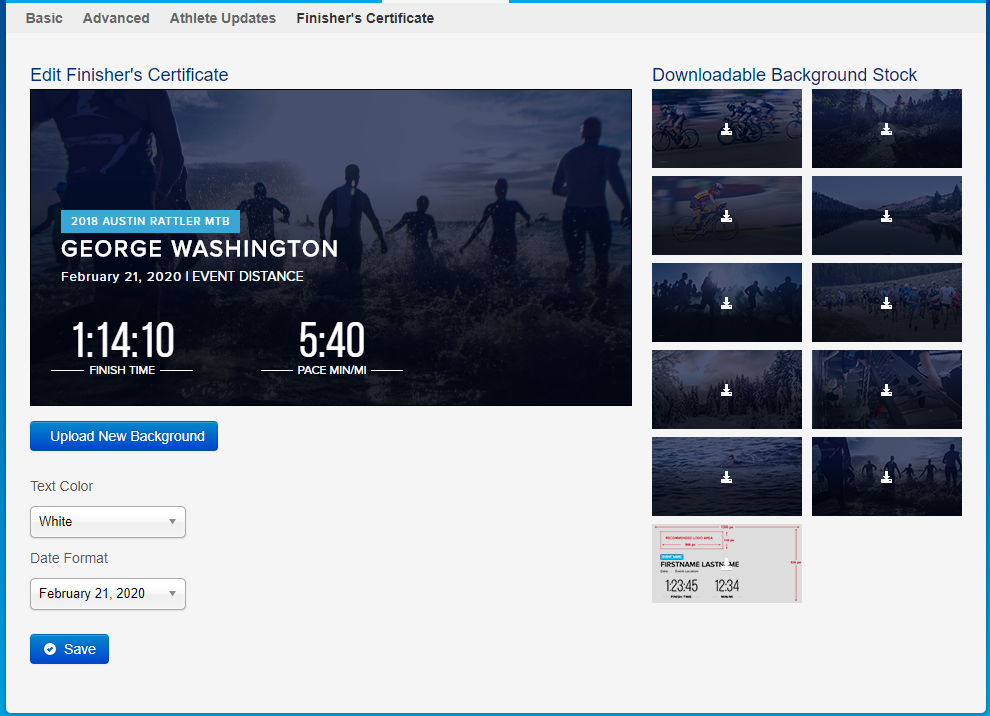Open the Text Color dropdown
The width and height of the screenshot is (990, 716).
pyautogui.click(x=108, y=521)
